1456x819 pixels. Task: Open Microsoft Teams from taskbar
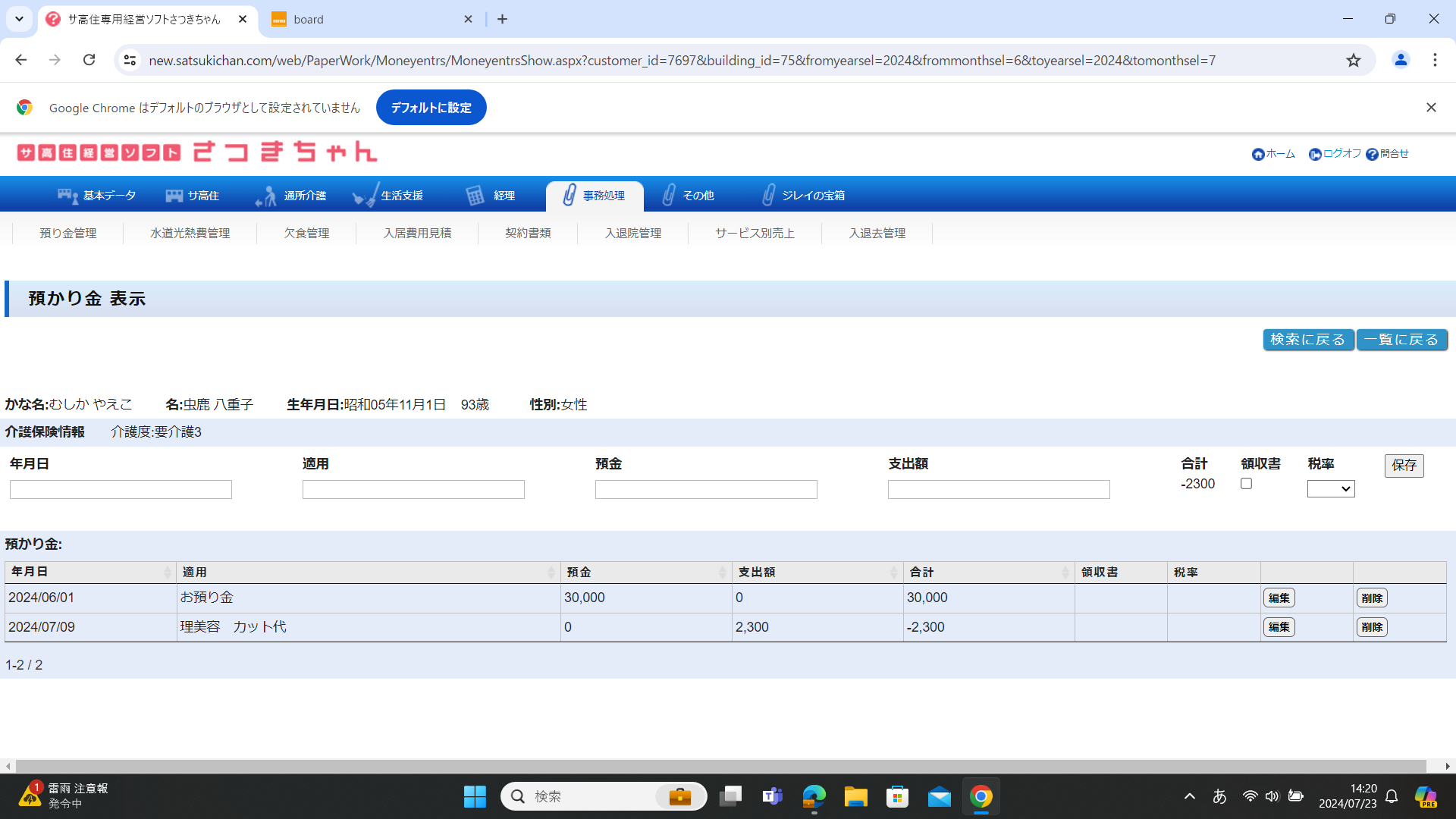point(772,796)
